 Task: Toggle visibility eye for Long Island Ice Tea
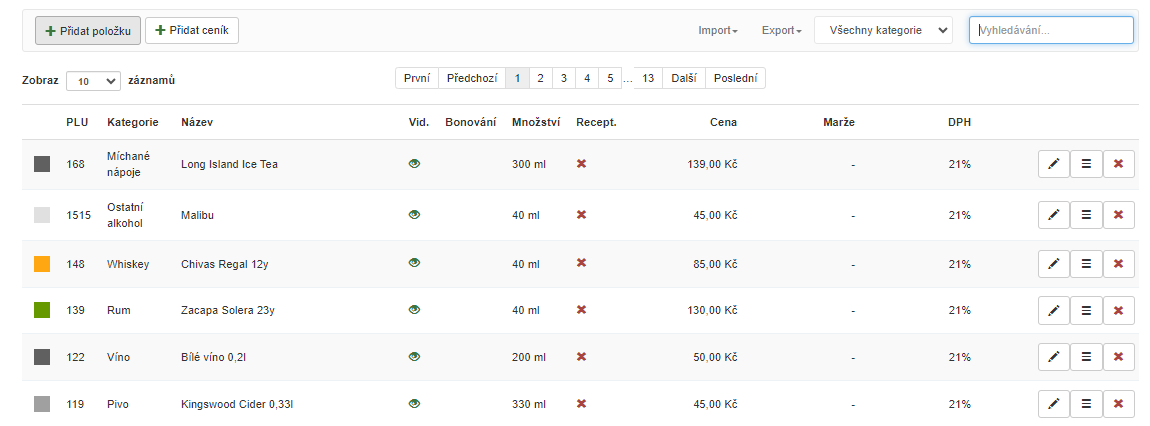click(x=414, y=164)
